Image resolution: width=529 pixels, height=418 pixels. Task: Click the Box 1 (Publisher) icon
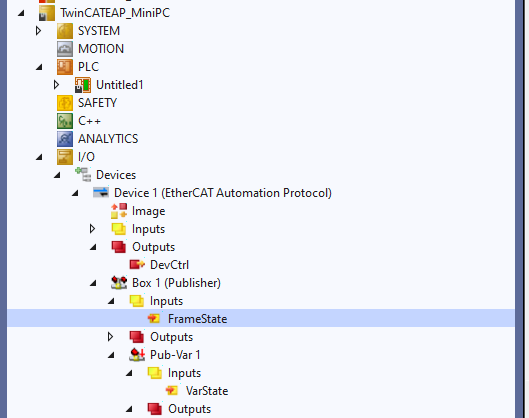(x=119, y=283)
